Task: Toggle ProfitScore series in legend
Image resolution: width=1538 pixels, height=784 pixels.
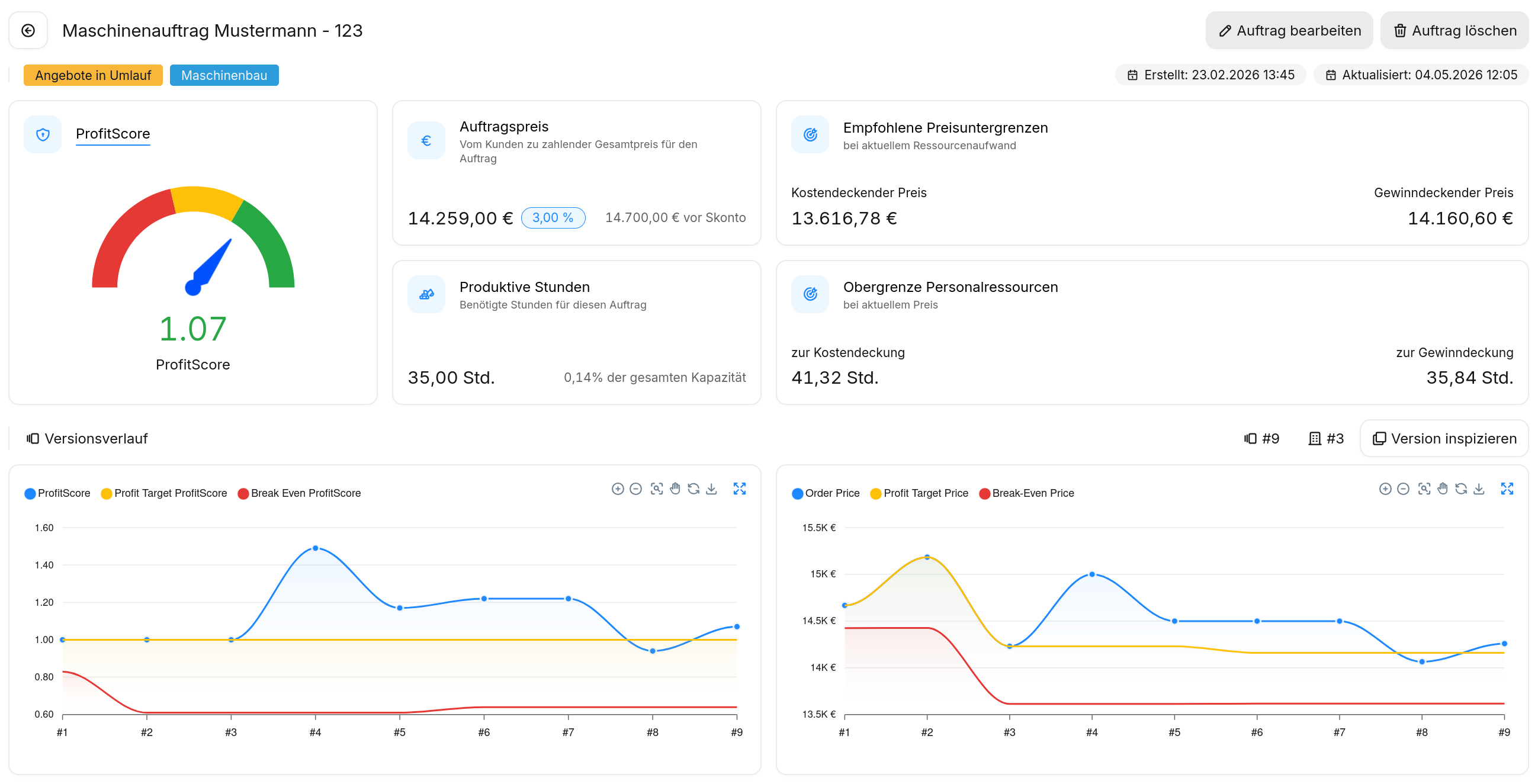Action: click(57, 493)
